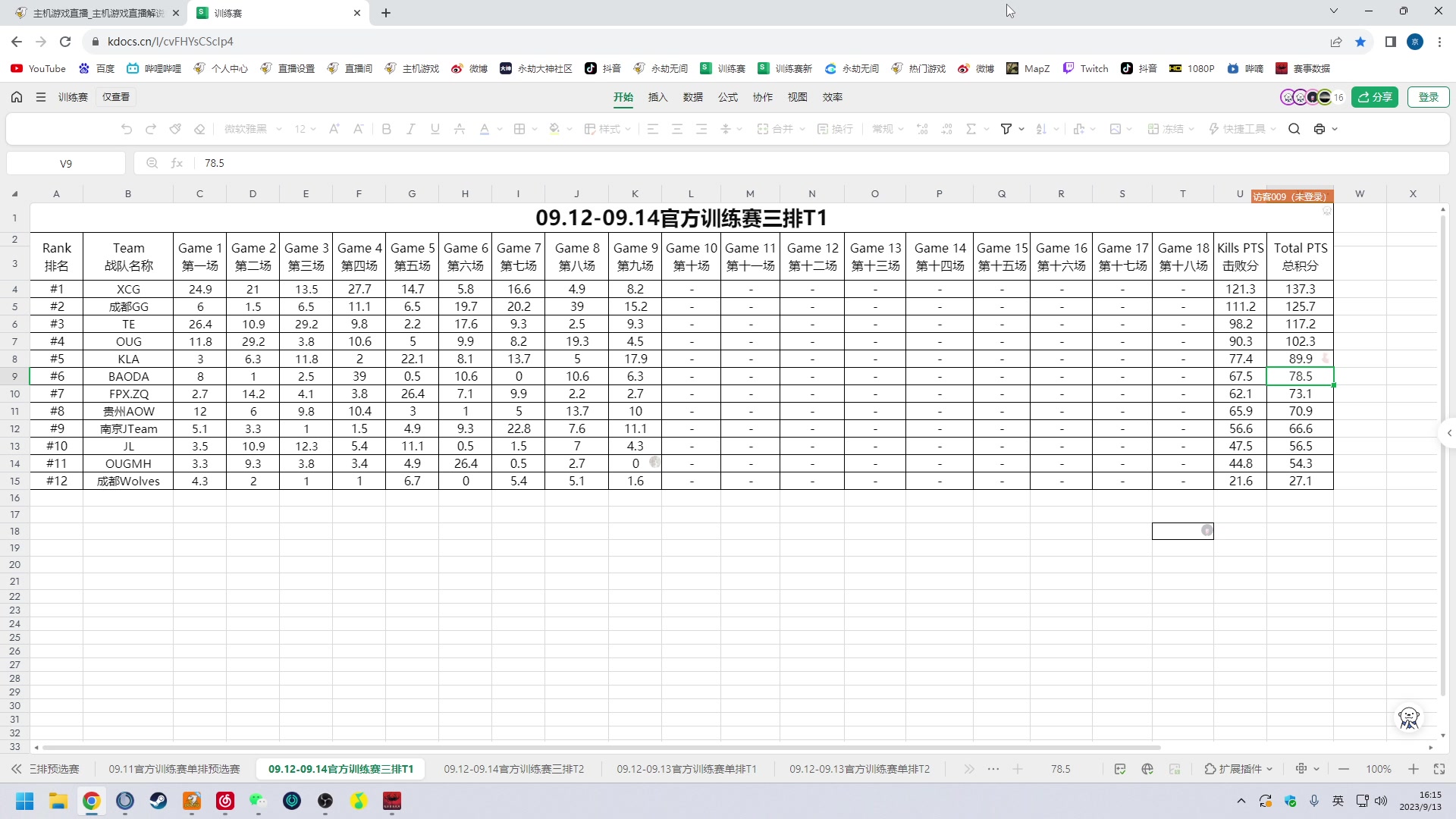The height and width of the screenshot is (819, 1456).
Task: Click the 登录 login button
Action: pos(1429,97)
